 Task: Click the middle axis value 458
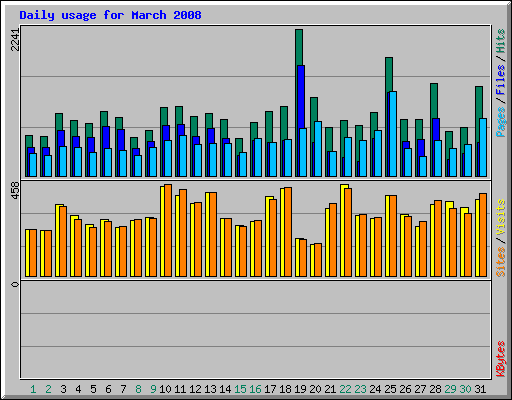[x=15, y=191]
